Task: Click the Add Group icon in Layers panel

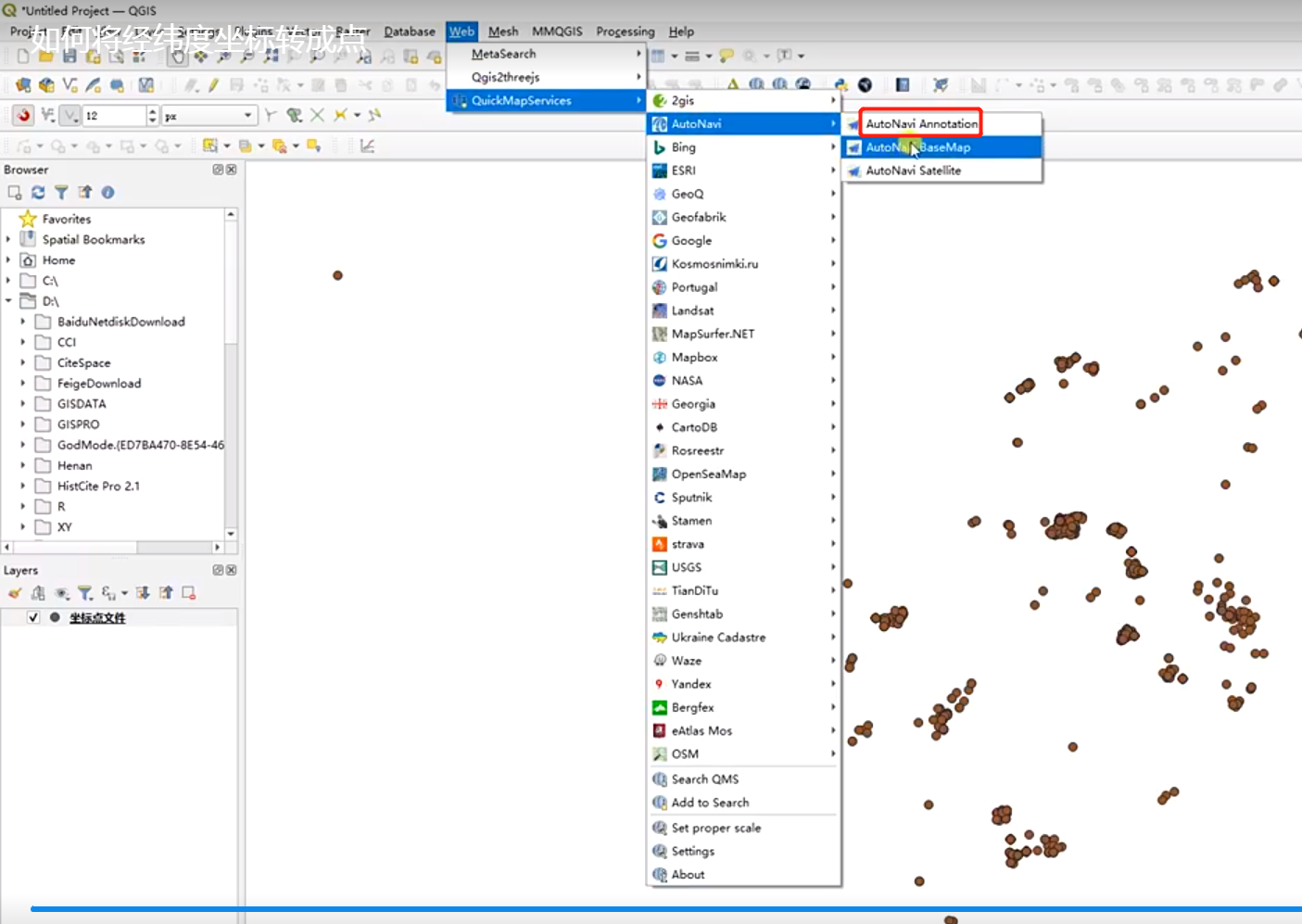Action: tap(38, 593)
